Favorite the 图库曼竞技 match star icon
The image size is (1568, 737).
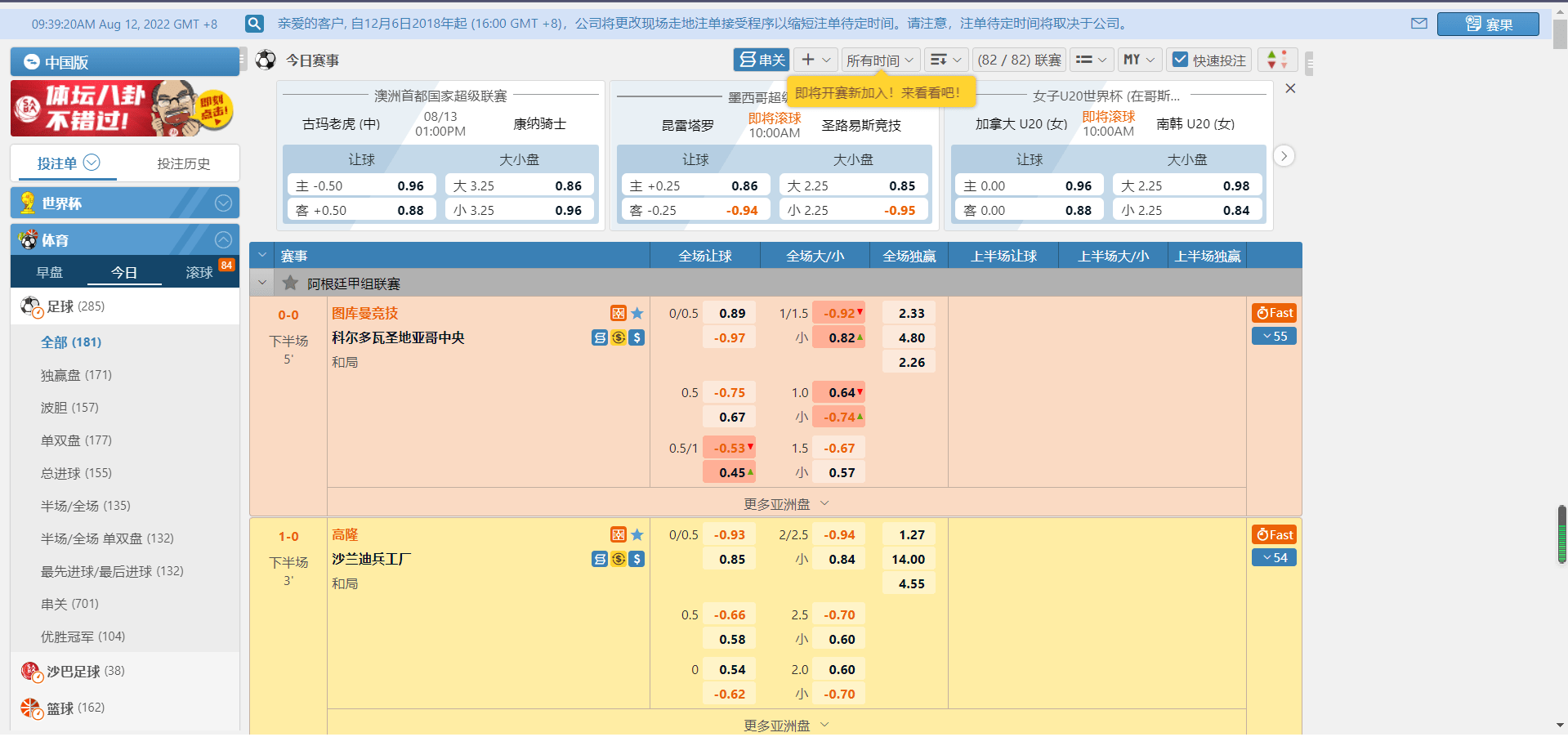pos(637,314)
